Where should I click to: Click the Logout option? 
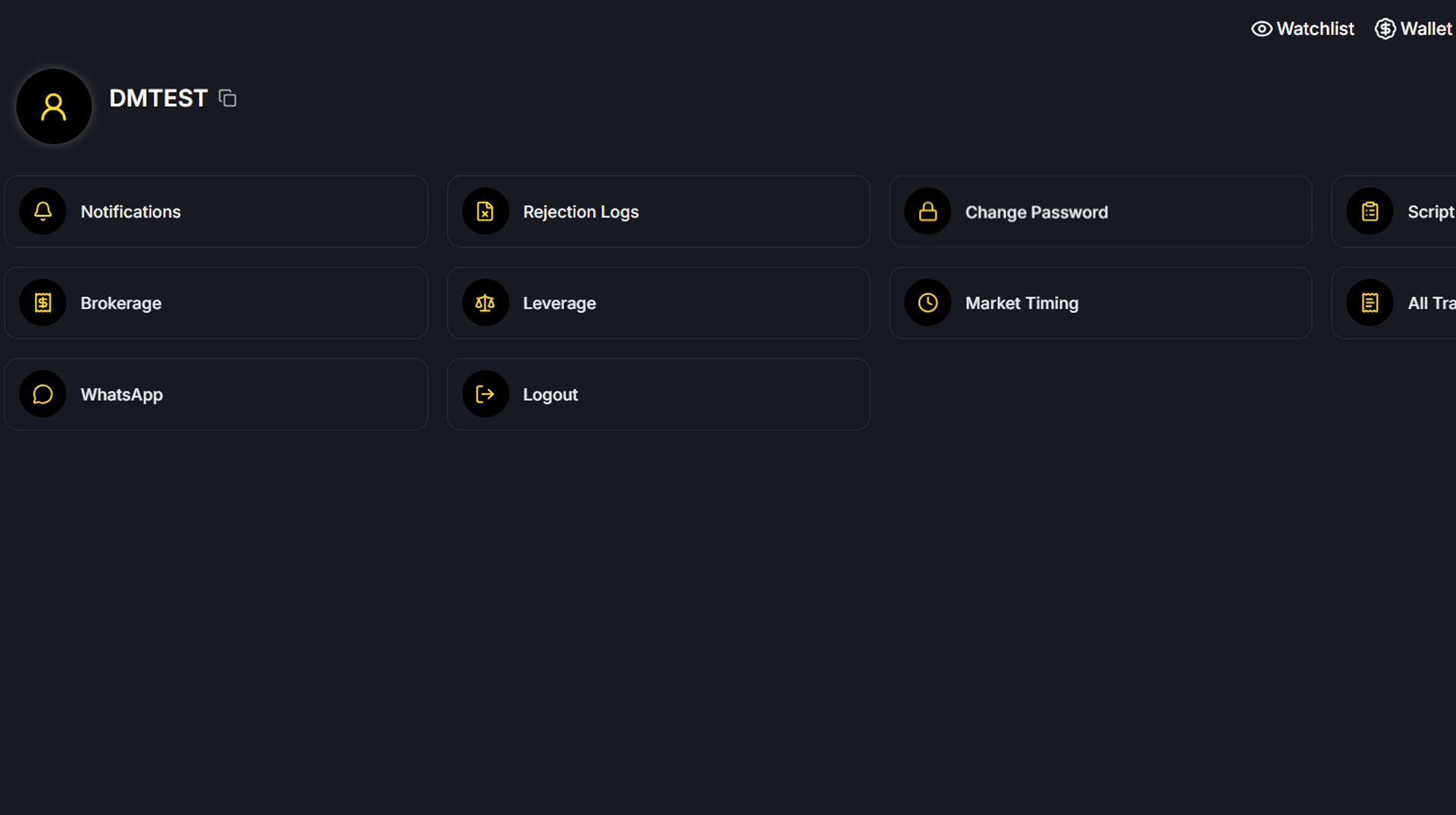point(658,393)
